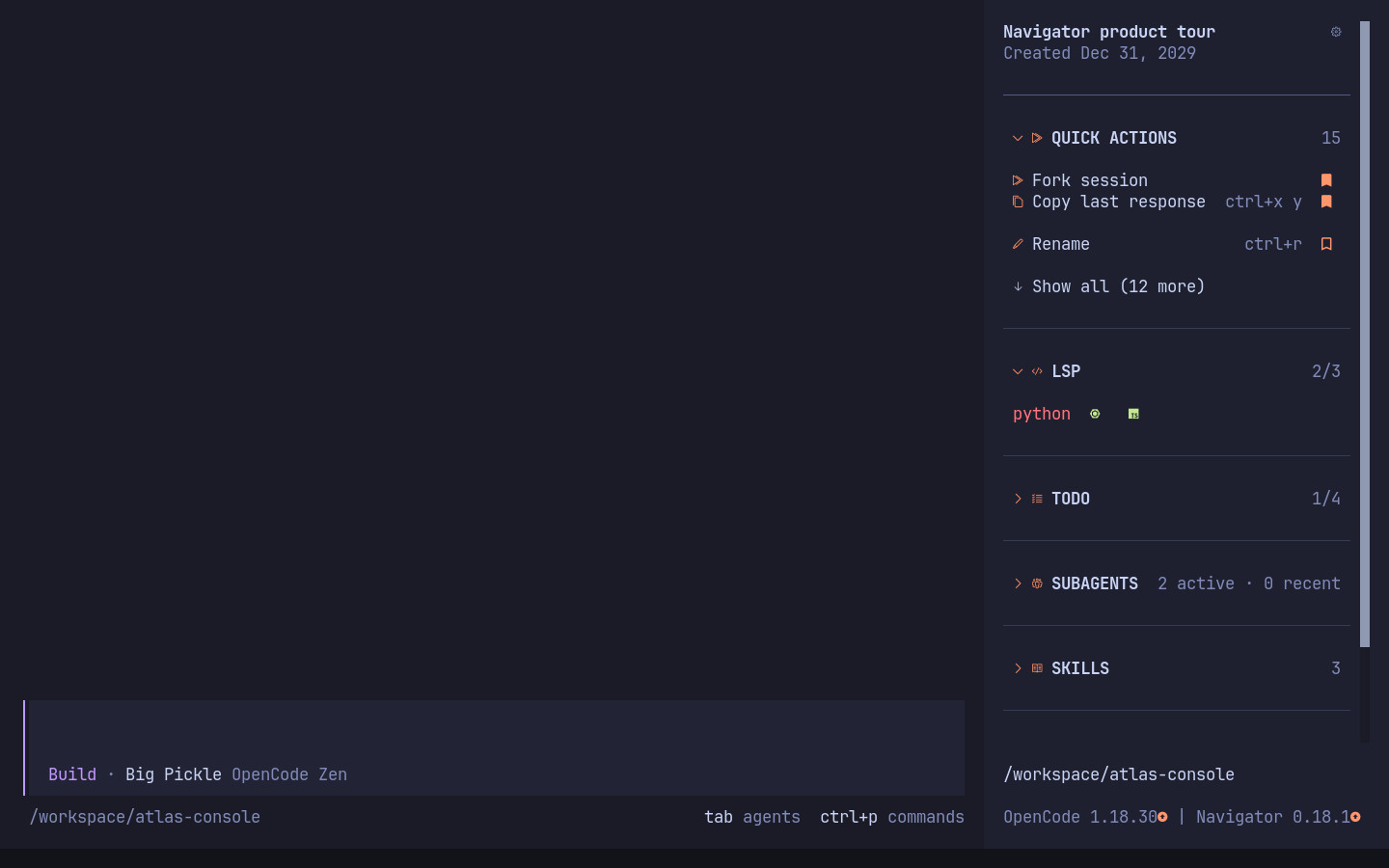The image size is (1389, 868).
Task: Click the python LSP entry
Action: pos(1042,414)
